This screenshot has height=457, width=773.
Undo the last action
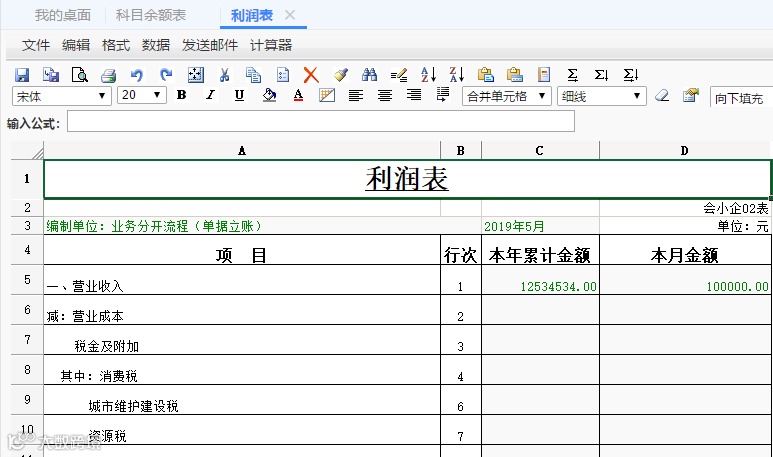click(137, 75)
